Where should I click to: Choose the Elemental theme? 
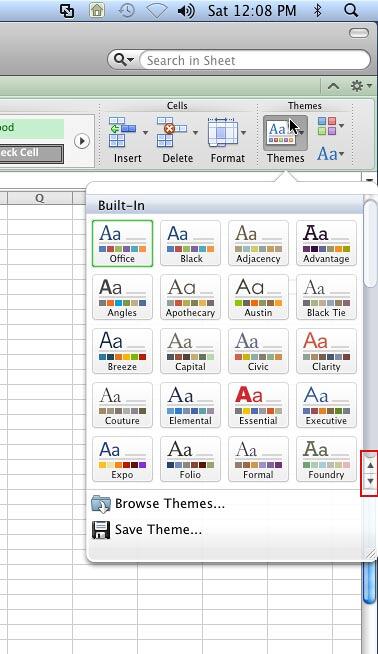190,405
